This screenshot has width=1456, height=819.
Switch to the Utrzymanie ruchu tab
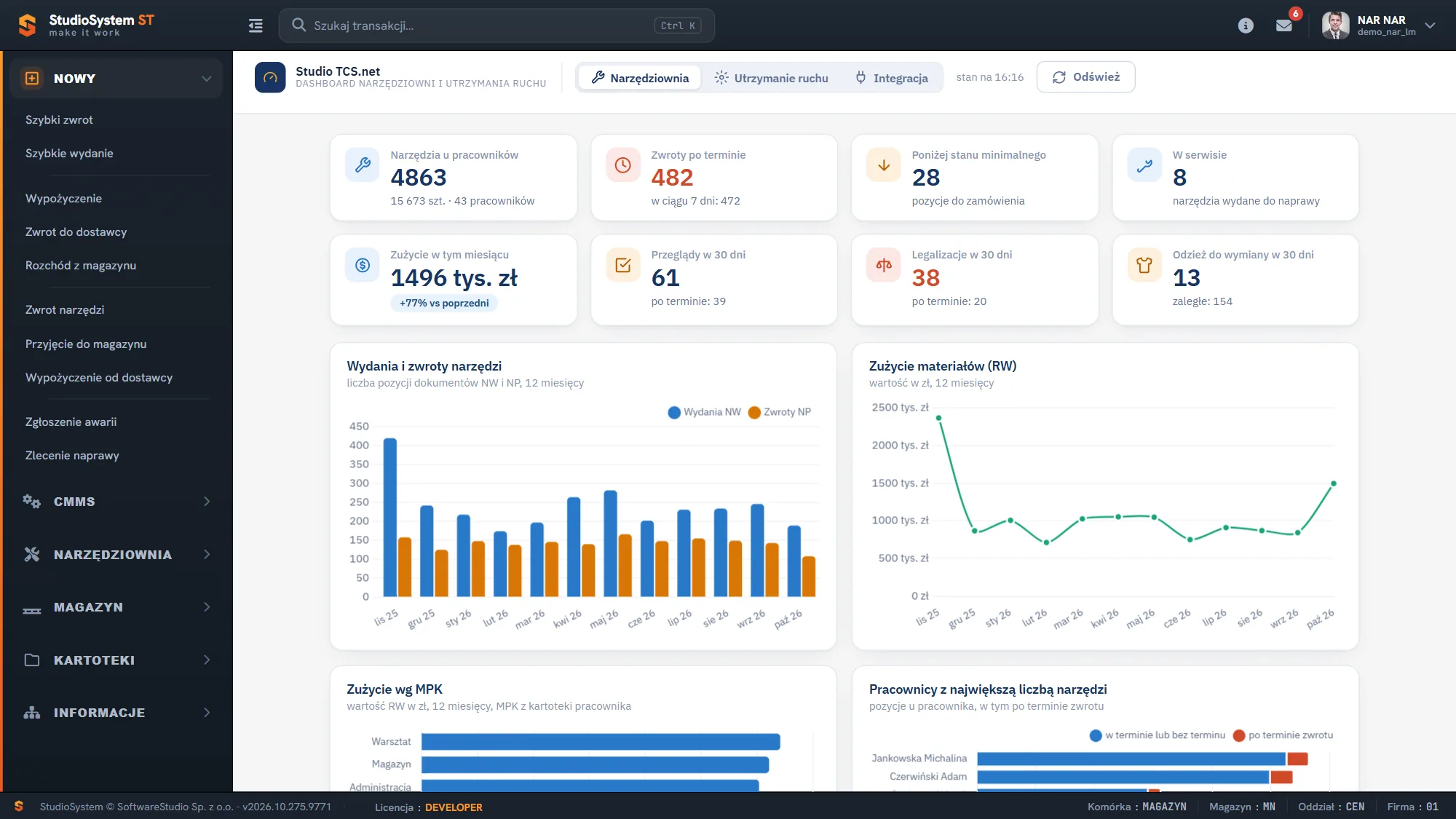[x=772, y=77]
